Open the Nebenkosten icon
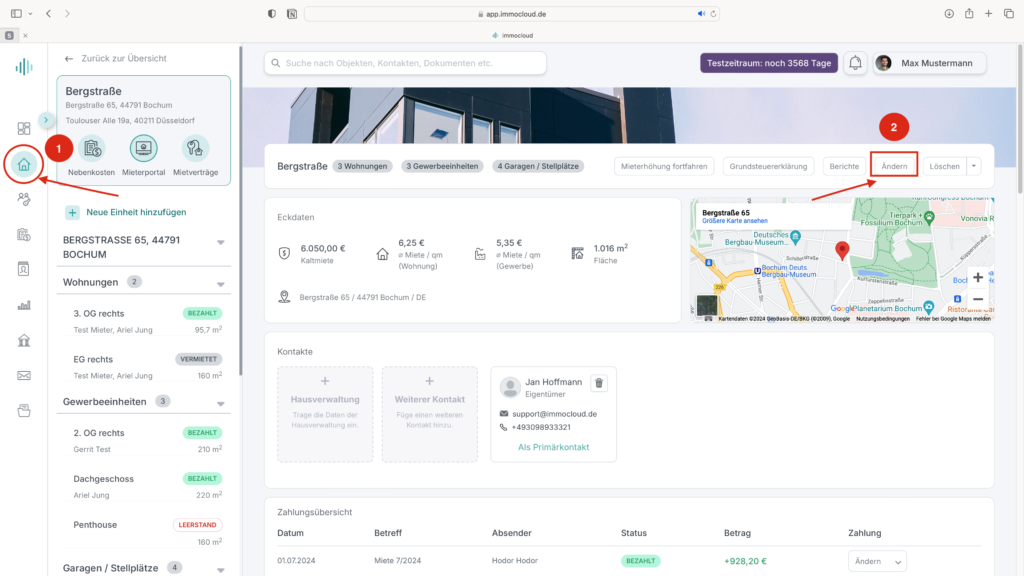The width and height of the screenshot is (1024, 576). pos(91,148)
